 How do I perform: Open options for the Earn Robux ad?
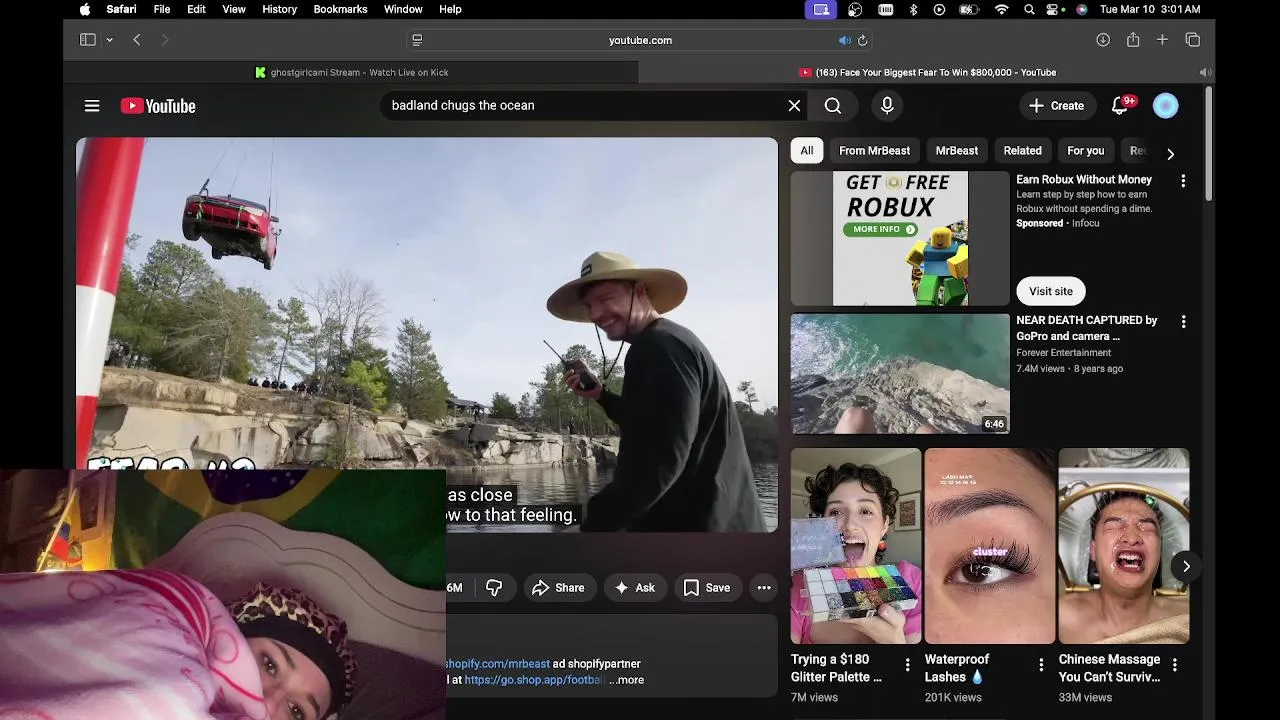pos(1183,181)
